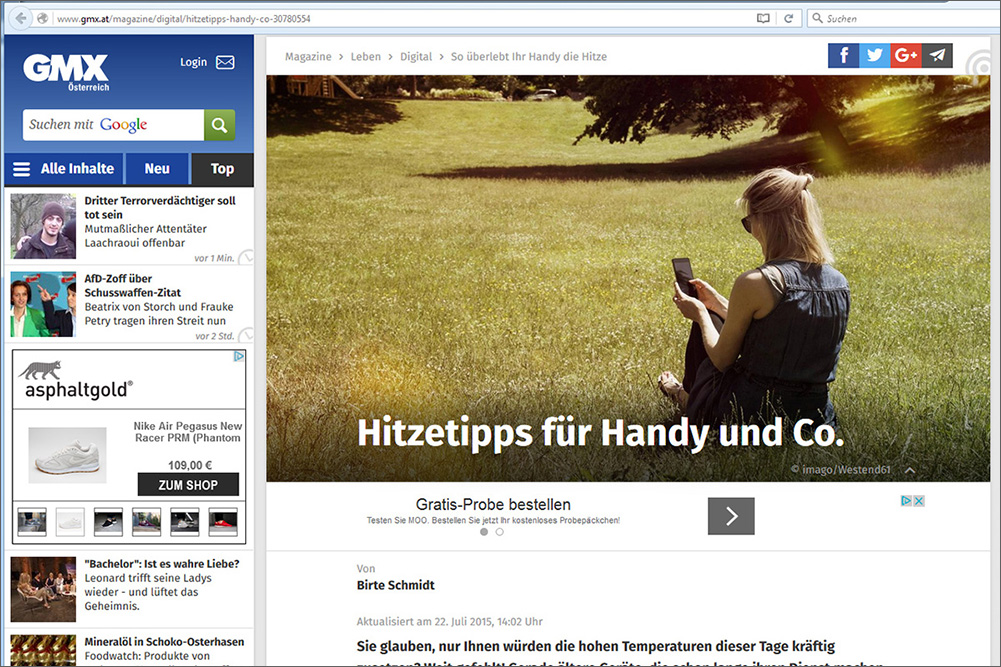This screenshot has height=667, width=1001.
Task: Select the fifth shoe thumbnail in ad
Action: (x=185, y=522)
